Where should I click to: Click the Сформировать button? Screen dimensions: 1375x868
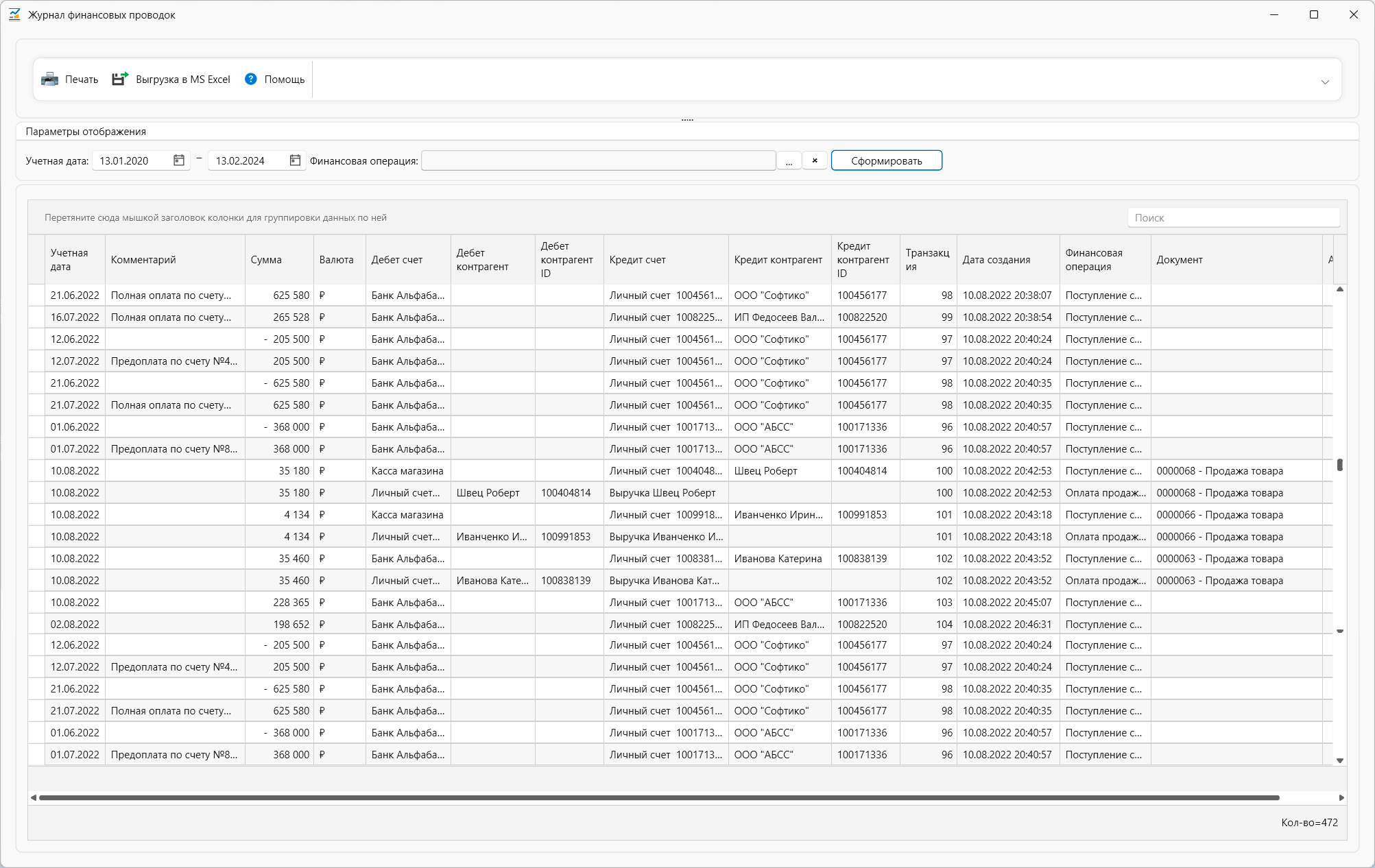tap(886, 161)
